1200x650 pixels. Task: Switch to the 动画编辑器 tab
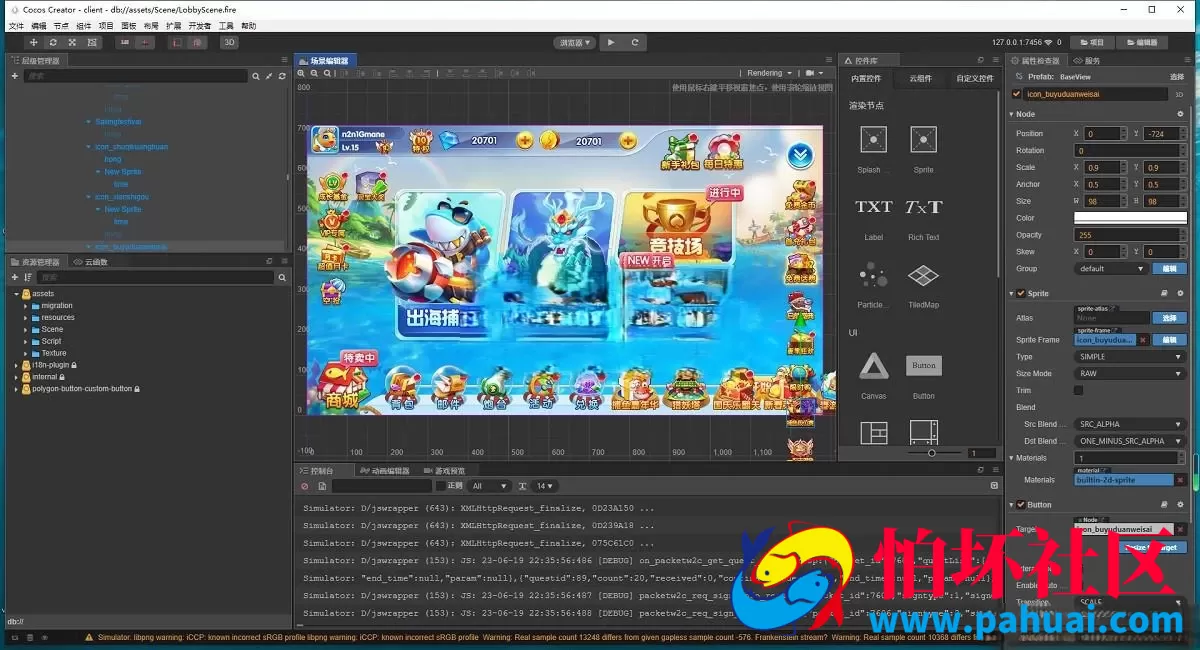click(x=384, y=471)
